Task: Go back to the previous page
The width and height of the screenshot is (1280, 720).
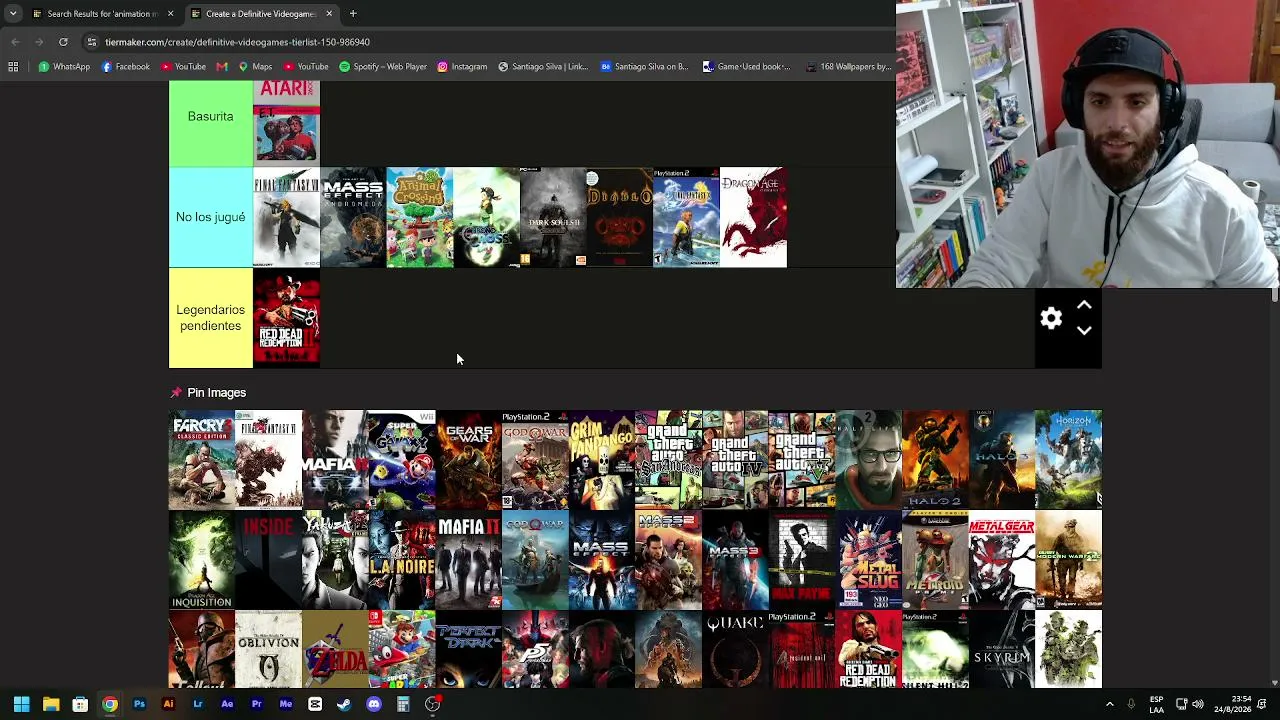Action: 15,42
